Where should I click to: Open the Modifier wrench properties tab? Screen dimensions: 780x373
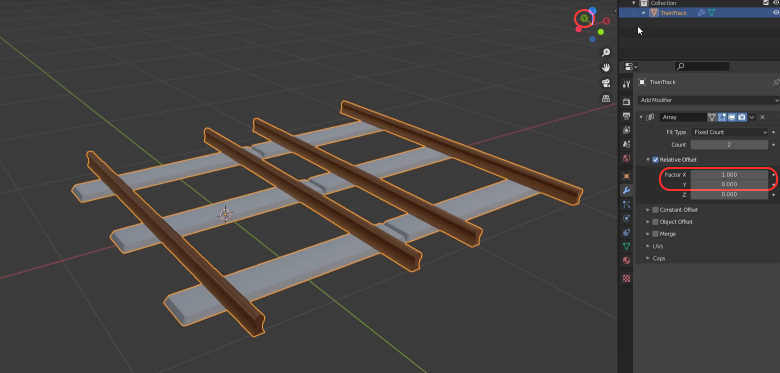[x=627, y=190]
